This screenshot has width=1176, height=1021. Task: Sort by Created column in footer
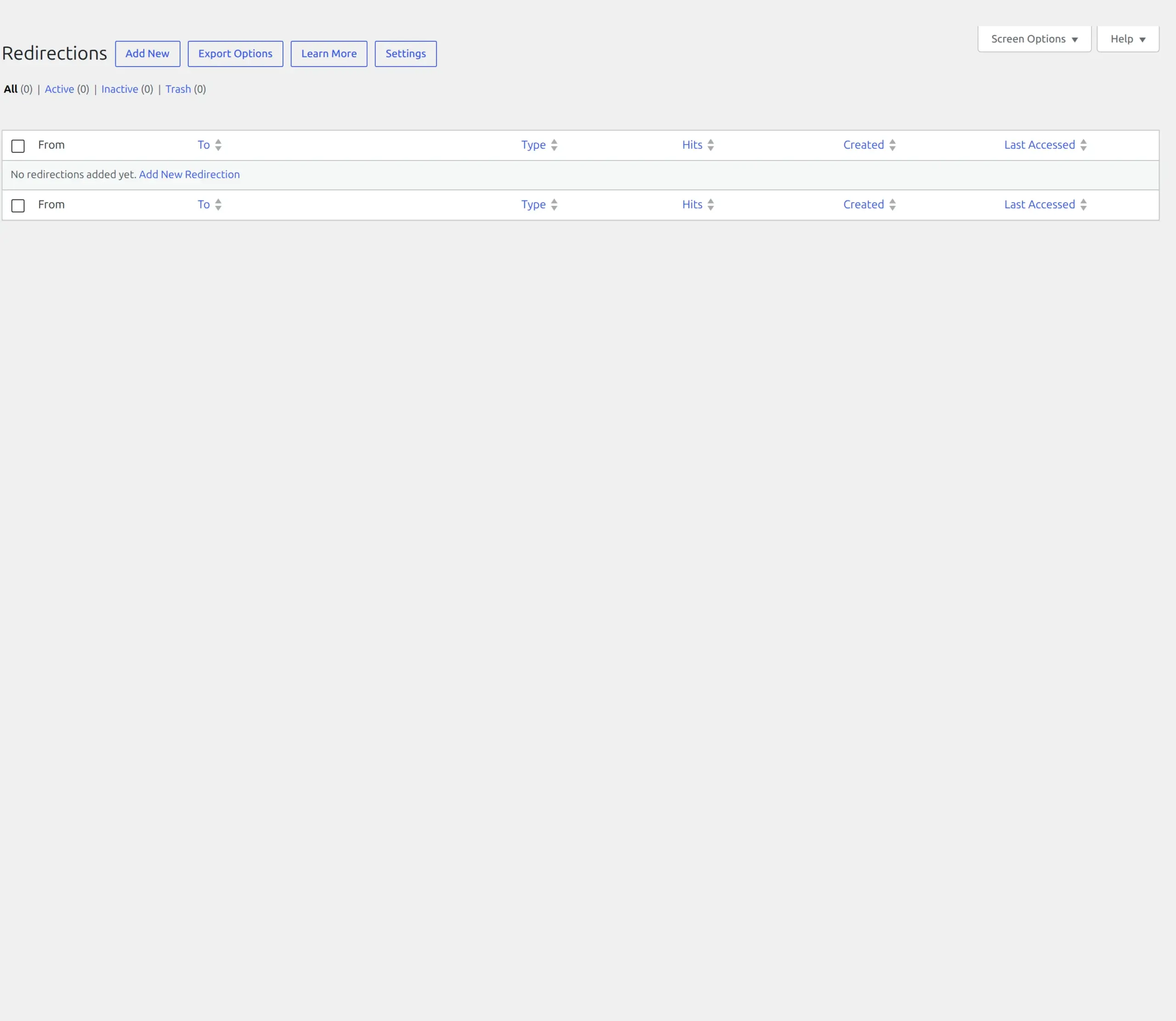click(x=863, y=204)
